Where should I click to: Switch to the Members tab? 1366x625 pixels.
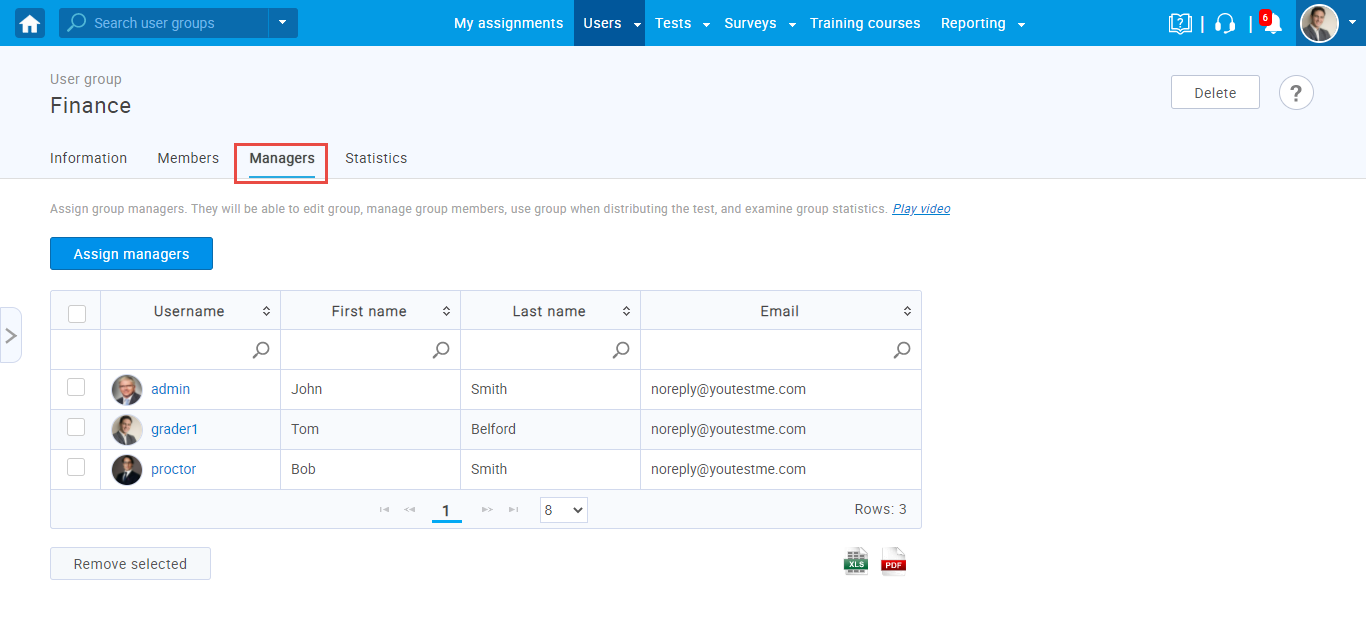[188, 158]
